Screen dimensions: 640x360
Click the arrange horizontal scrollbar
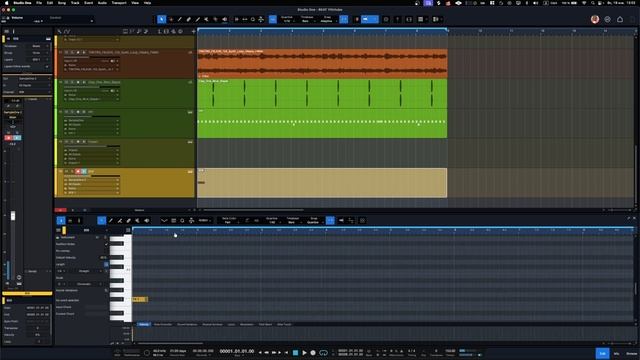(253, 210)
